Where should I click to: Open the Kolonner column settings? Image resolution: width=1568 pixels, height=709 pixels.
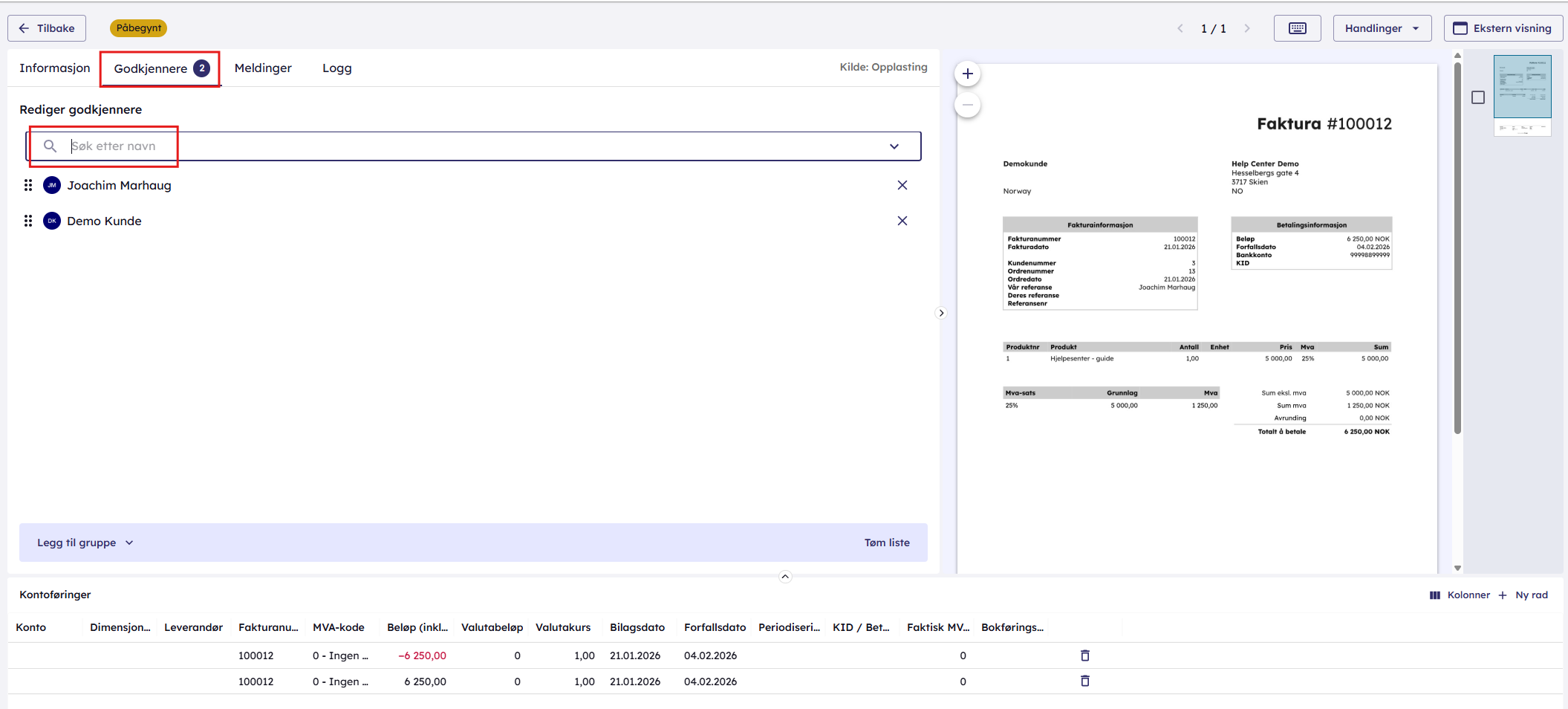1460,595
